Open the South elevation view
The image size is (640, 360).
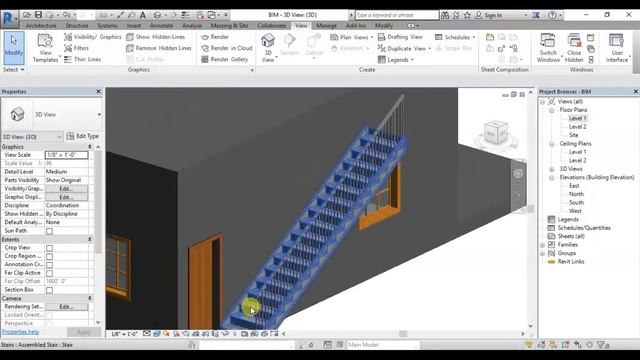[x=576, y=203]
